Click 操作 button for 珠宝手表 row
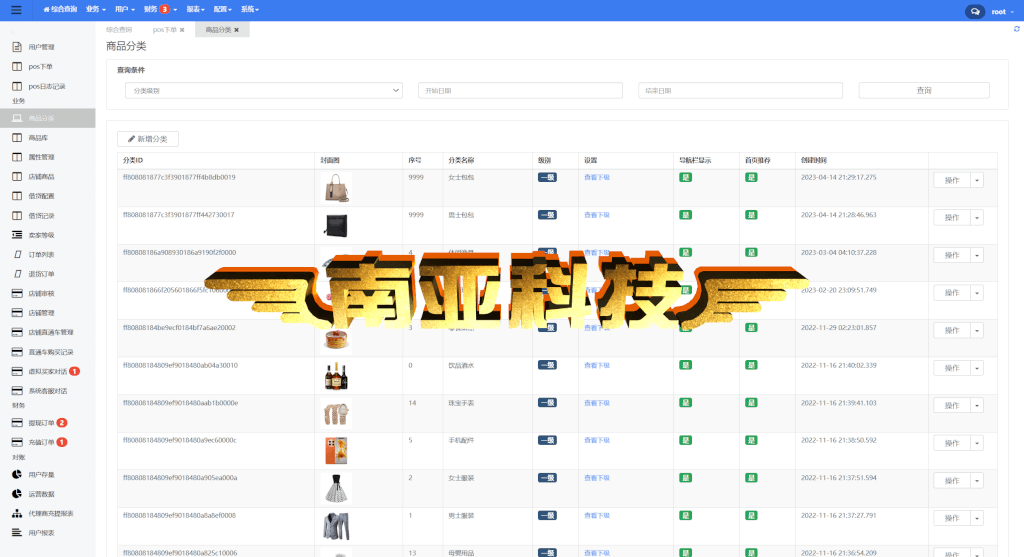1024x557 pixels. [952, 406]
